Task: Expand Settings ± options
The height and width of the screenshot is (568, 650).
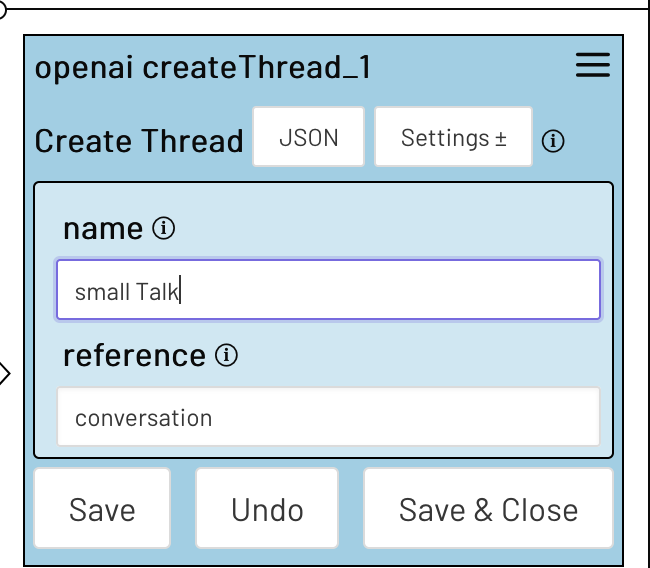Action: pyautogui.click(x=454, y=137)
